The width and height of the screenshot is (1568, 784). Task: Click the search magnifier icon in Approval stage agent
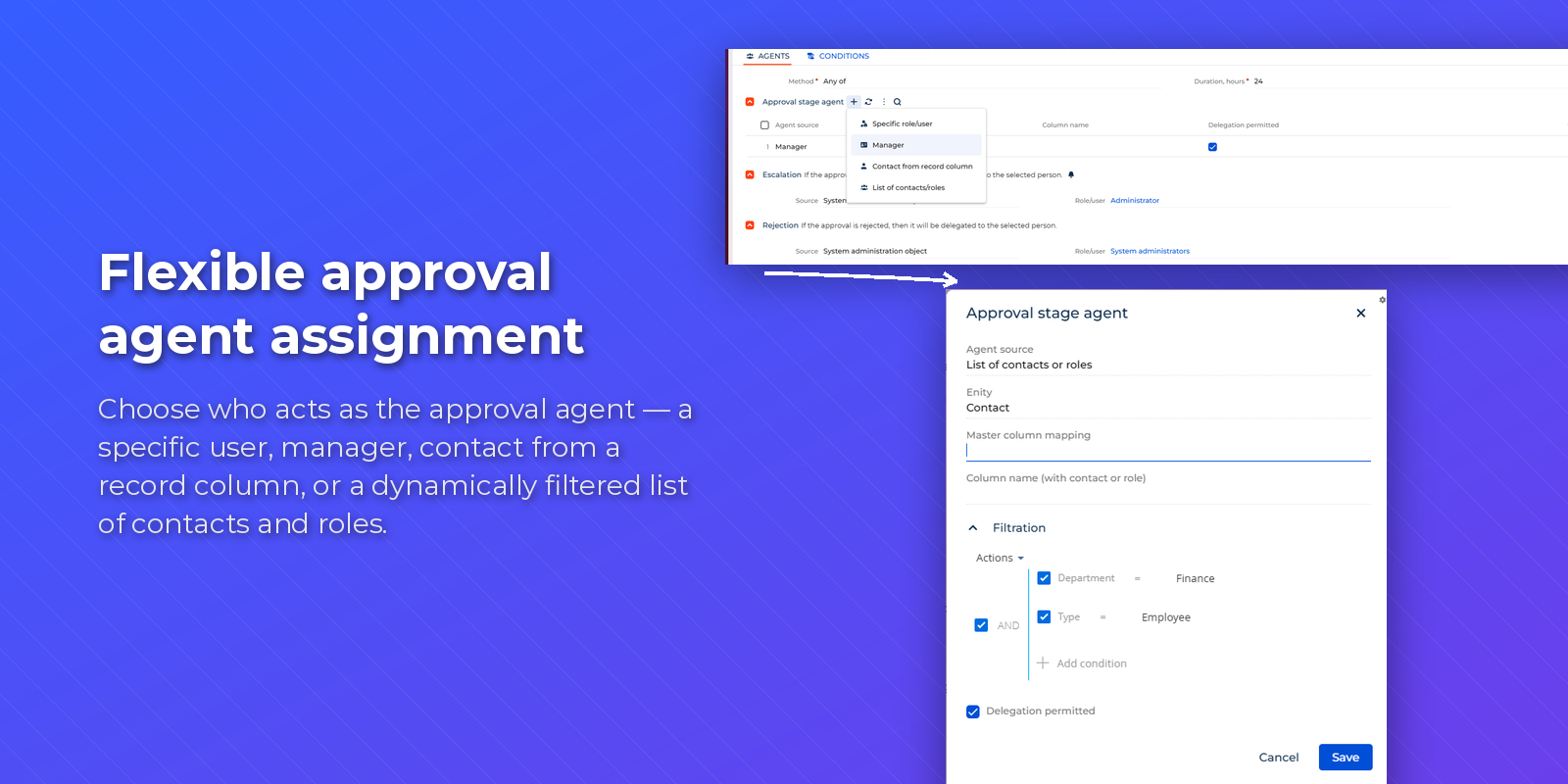[x=897, y=102]
